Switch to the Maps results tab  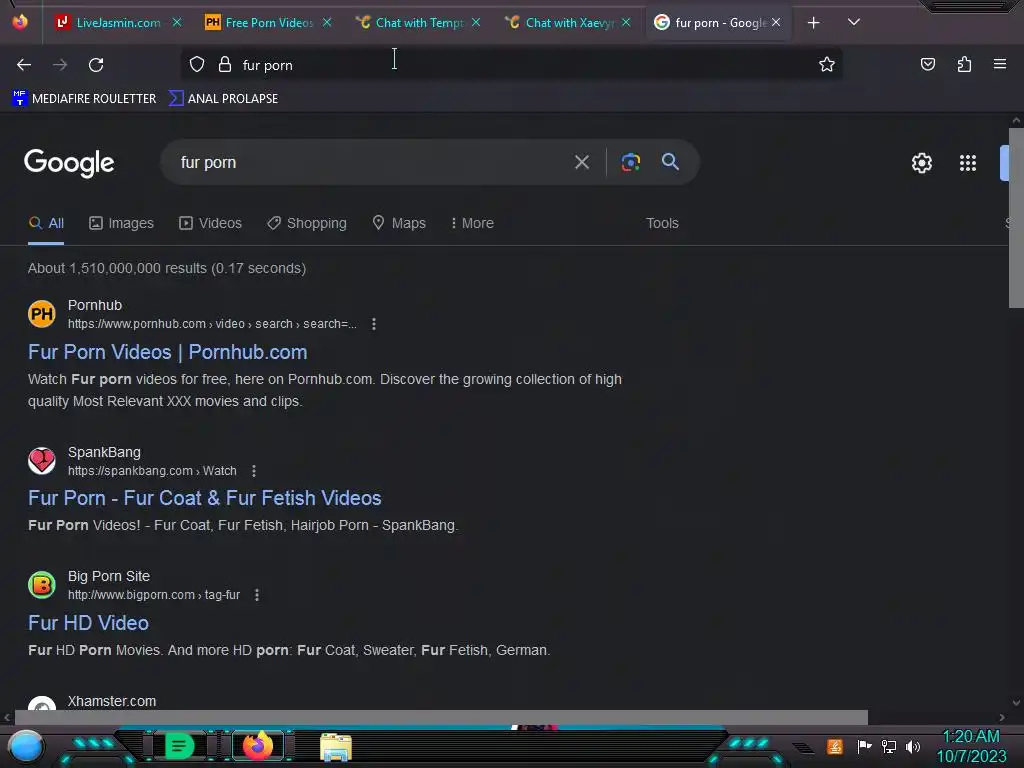pos(399,223)
